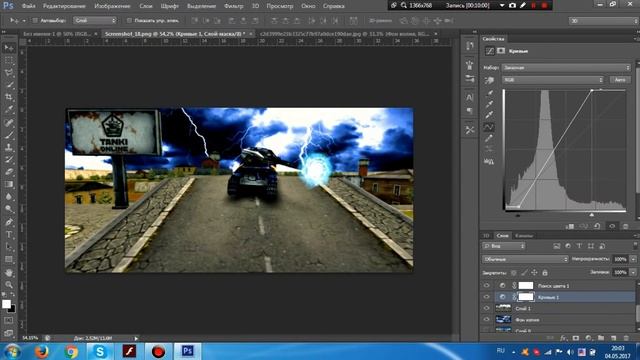Open the Слои menu
Image resolution: width=640 pixels, height=360 pixels.
pos(146,6)
